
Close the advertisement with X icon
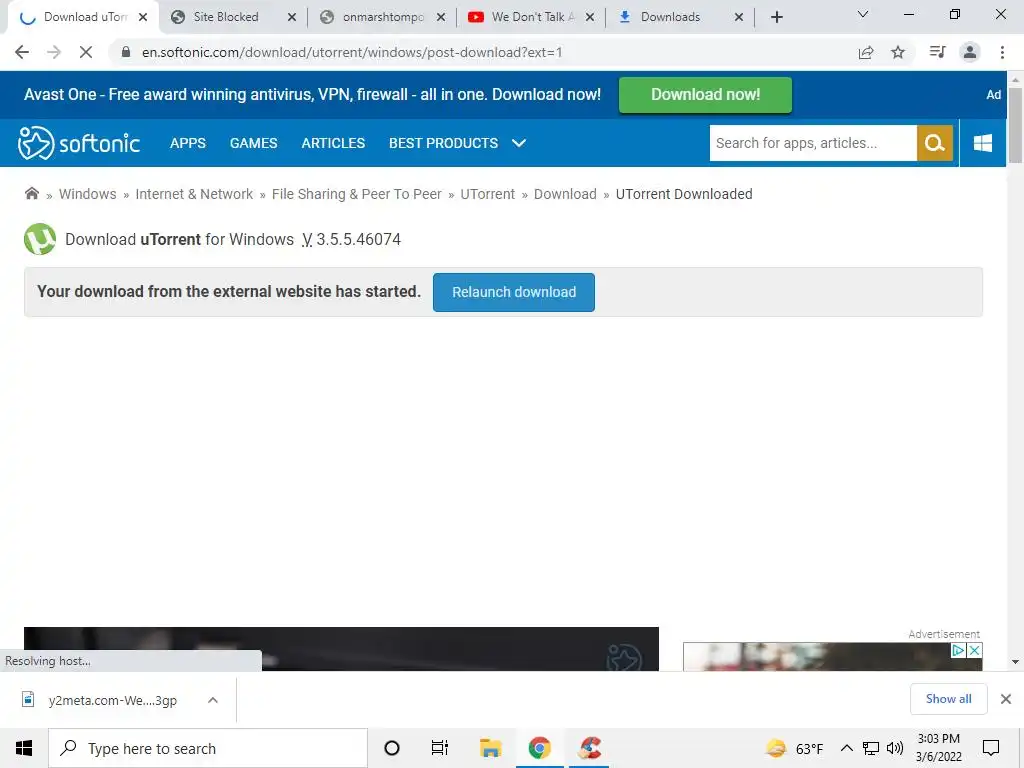(974, 650)
